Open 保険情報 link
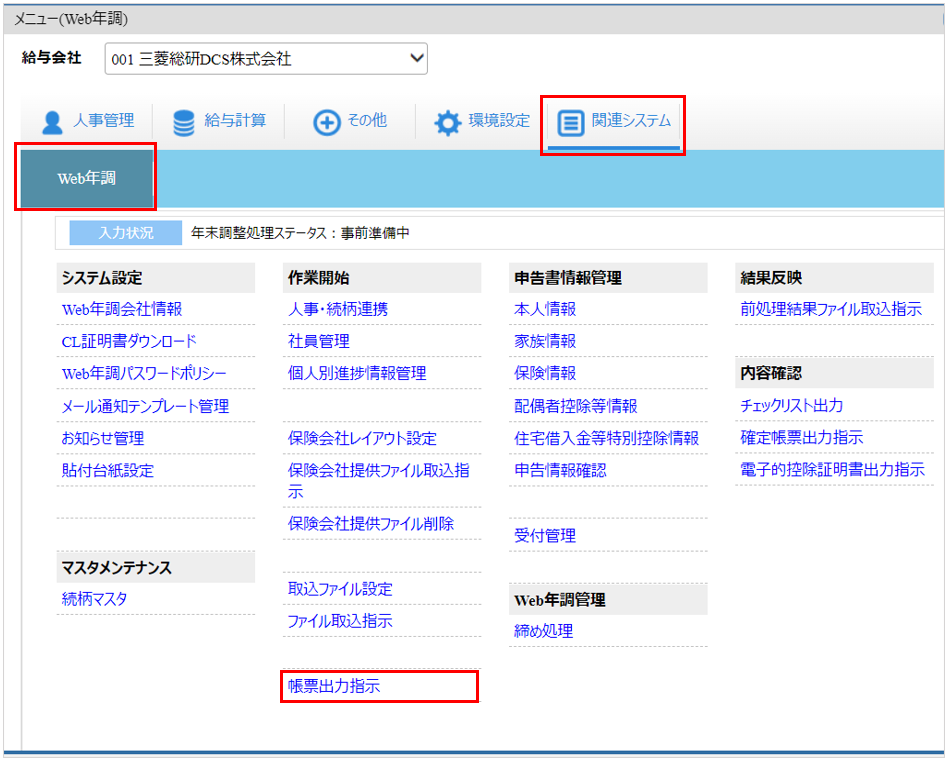The height and width of the screenshot is (761, 948). click(545, 374)
